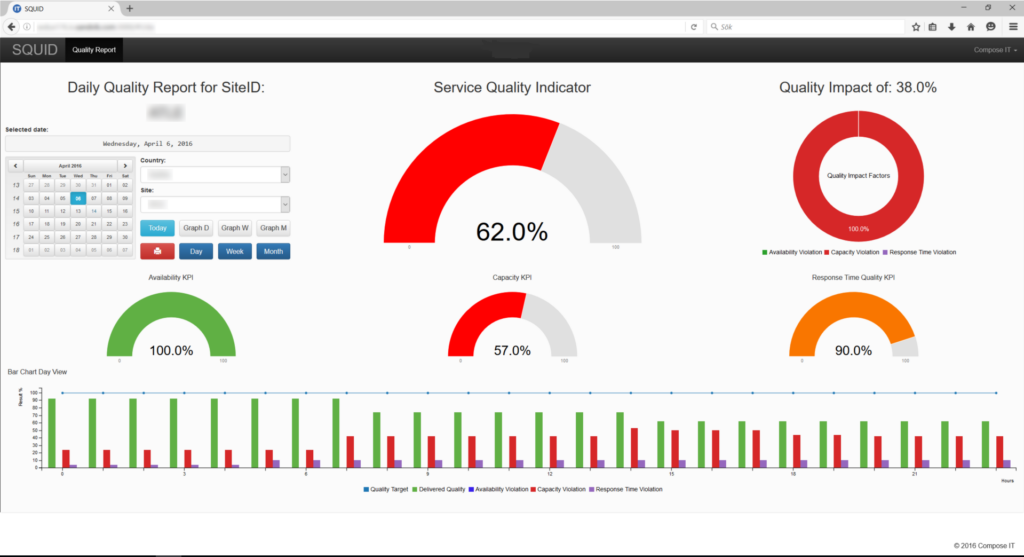This screenshot has height=557, width=1024.
Task: Open the Quality Report nav tab
Action: tap(94, 50)
